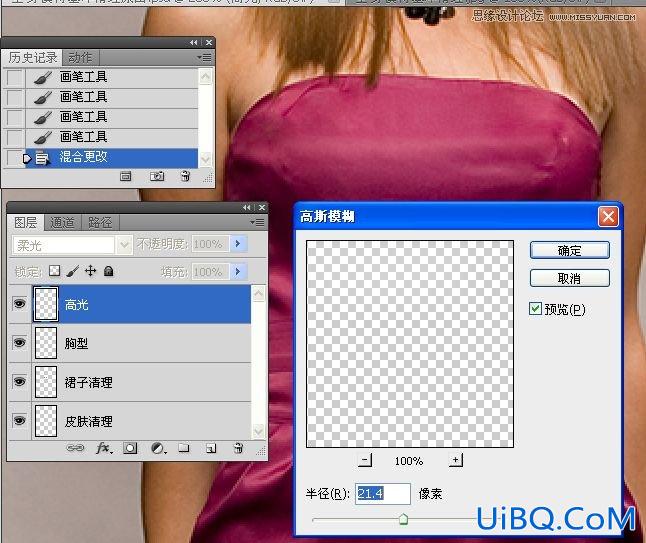
Task: Zoom in Gaussian Blur preview plus button
Action: pyautogui.click(x=455, y=460)
